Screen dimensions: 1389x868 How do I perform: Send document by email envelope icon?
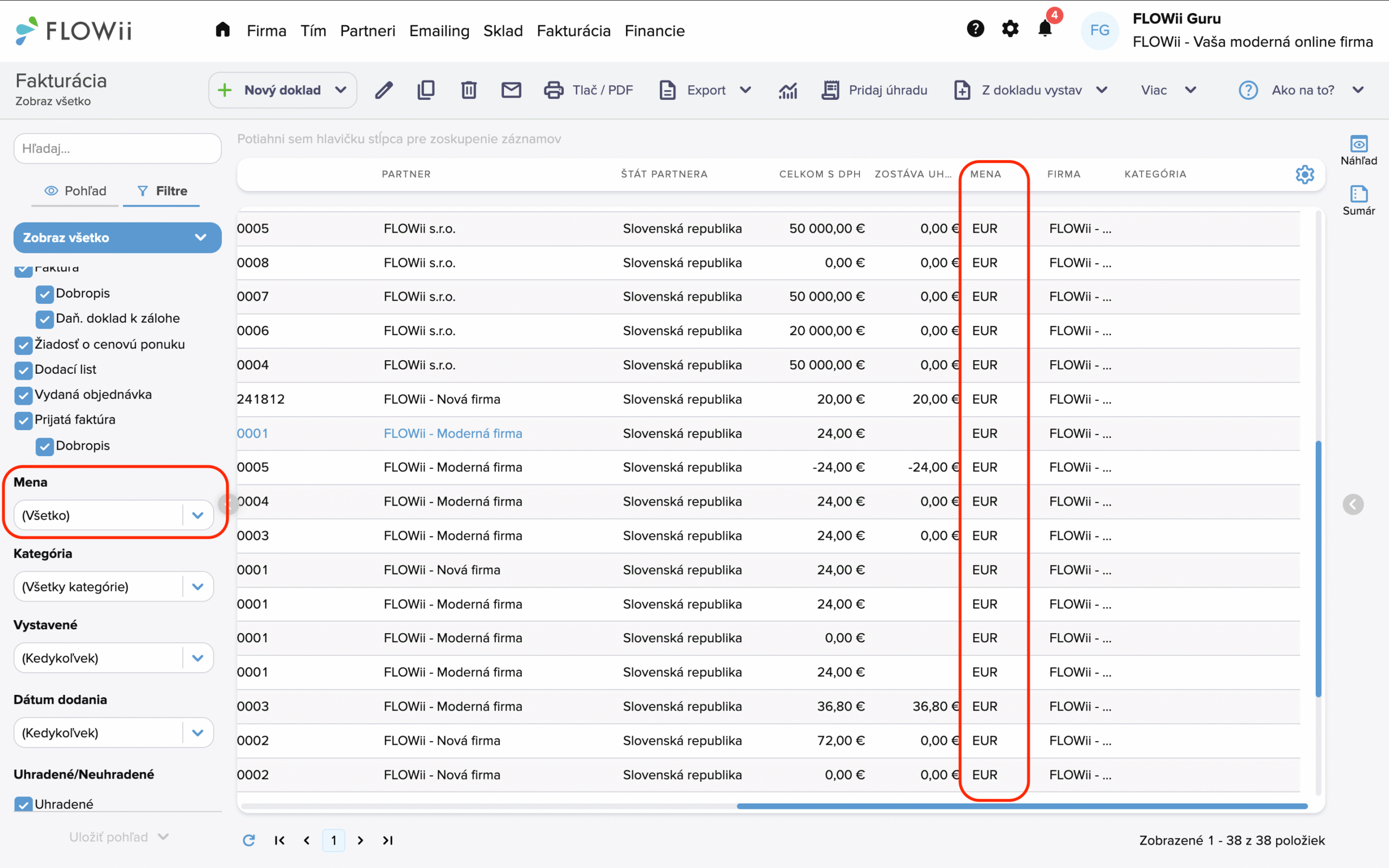(x=511, y=90)
